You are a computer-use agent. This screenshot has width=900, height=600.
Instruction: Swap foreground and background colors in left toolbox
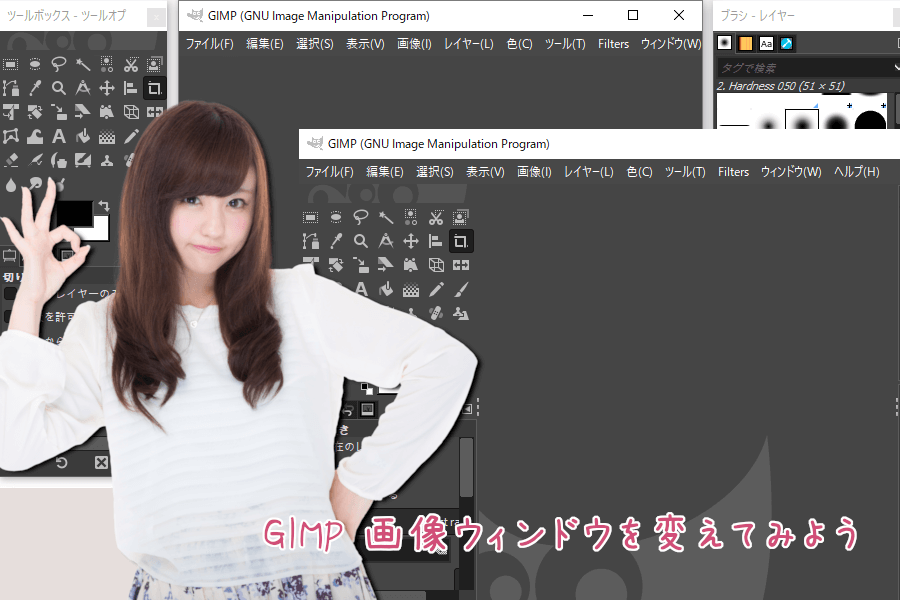click(103, 206)
